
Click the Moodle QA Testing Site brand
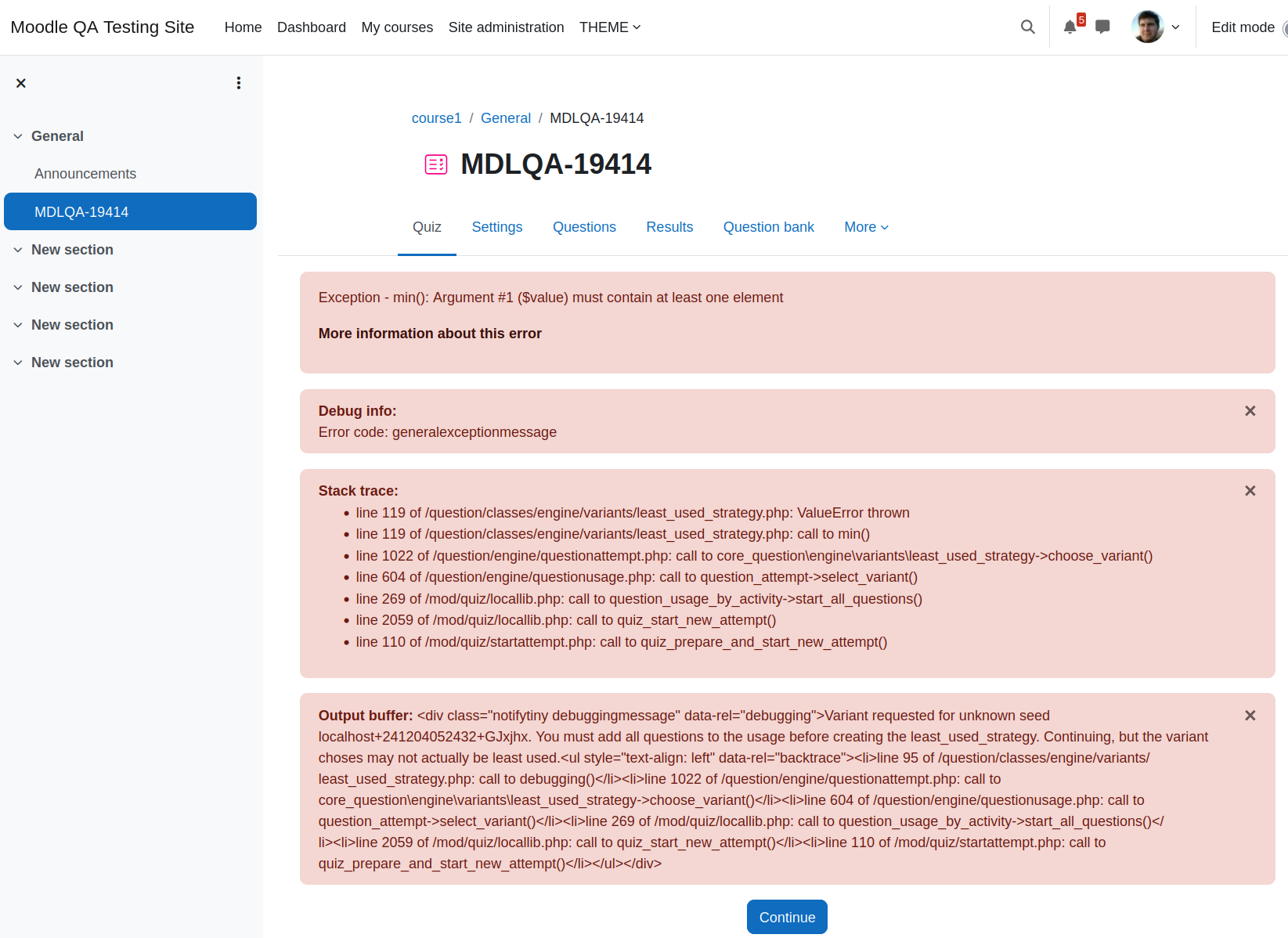[103, 27]
